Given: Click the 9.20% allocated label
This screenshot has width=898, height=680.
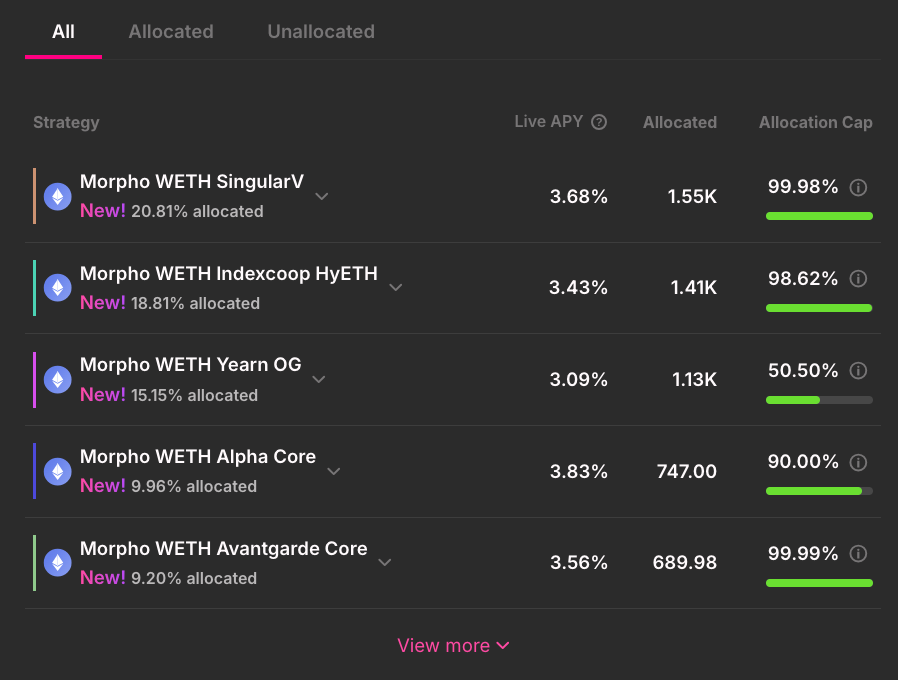Looking at the screenshot, I should (194, 578).
